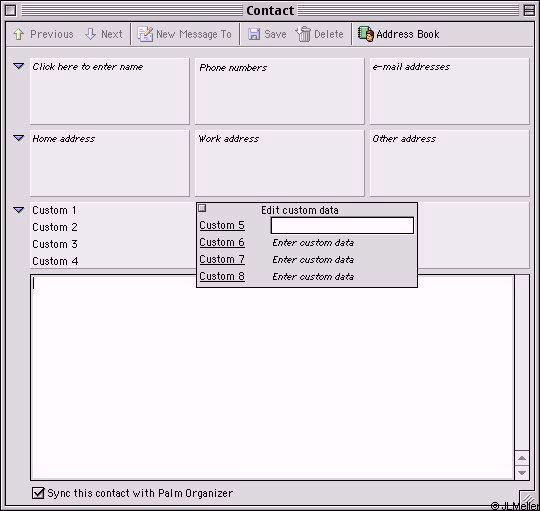The image size is (540, 511).
Task: Click Enter custom data beside Custom 7
Action: 313,260
